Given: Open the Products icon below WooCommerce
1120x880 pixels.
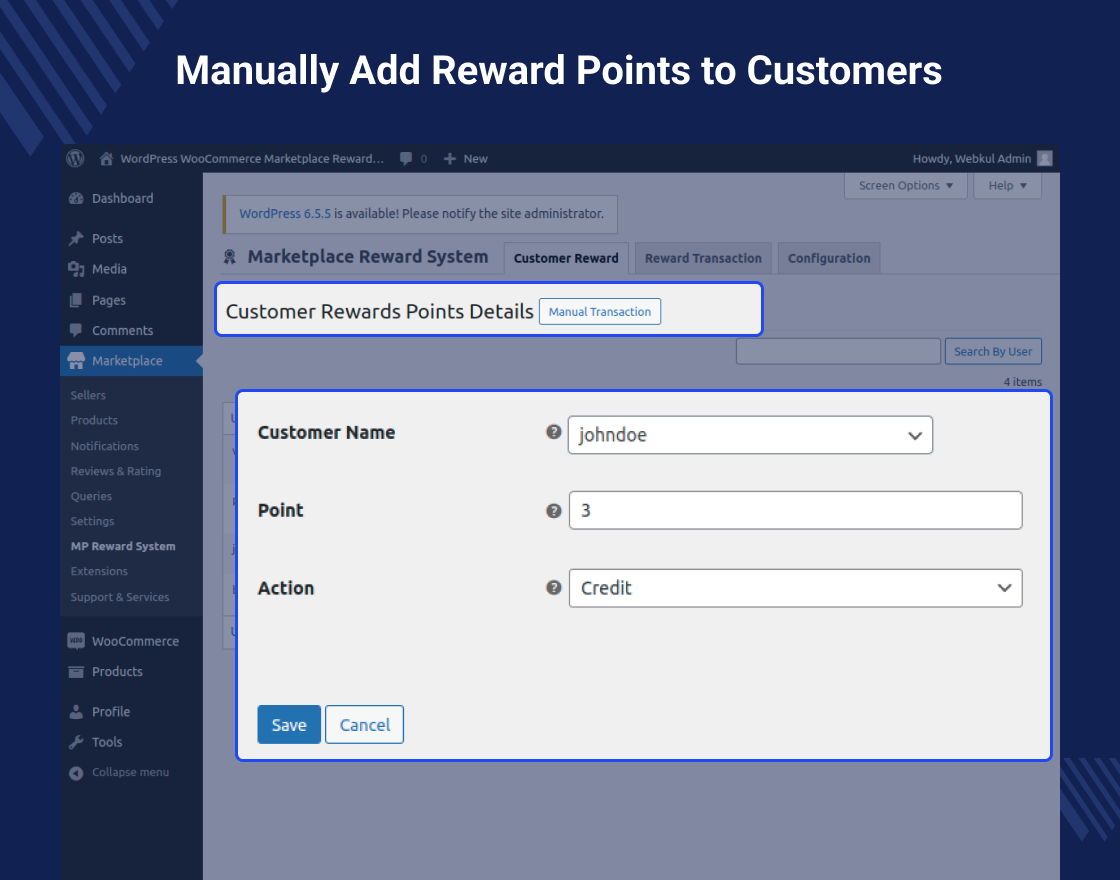Looking at the screenshot, I should pyautogui.click(x=76, y=671).
